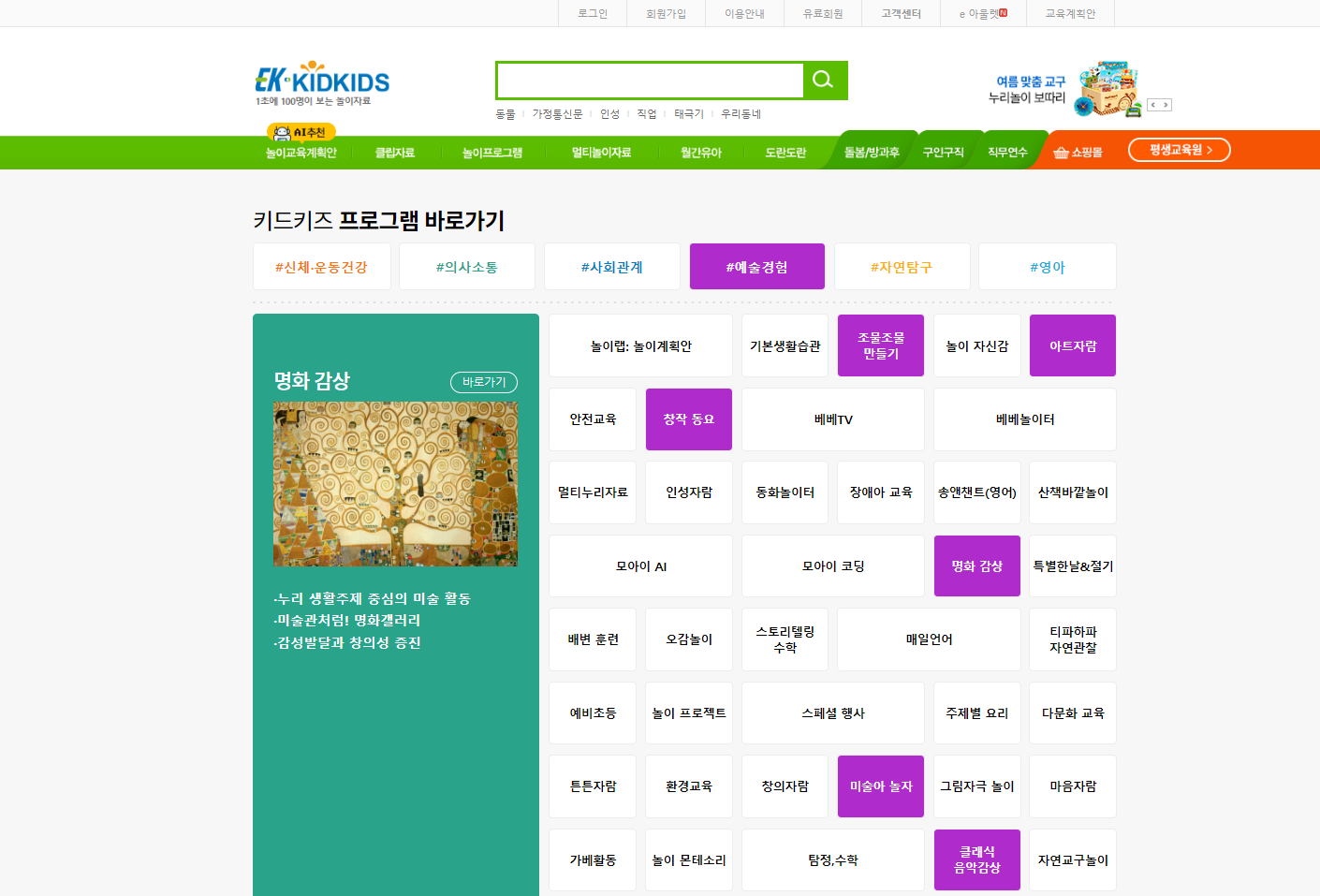The height and width of the screenshot is (896, 1320).
Task: Open the 직무연수 menu
Action: click(x=1007, y=153)
